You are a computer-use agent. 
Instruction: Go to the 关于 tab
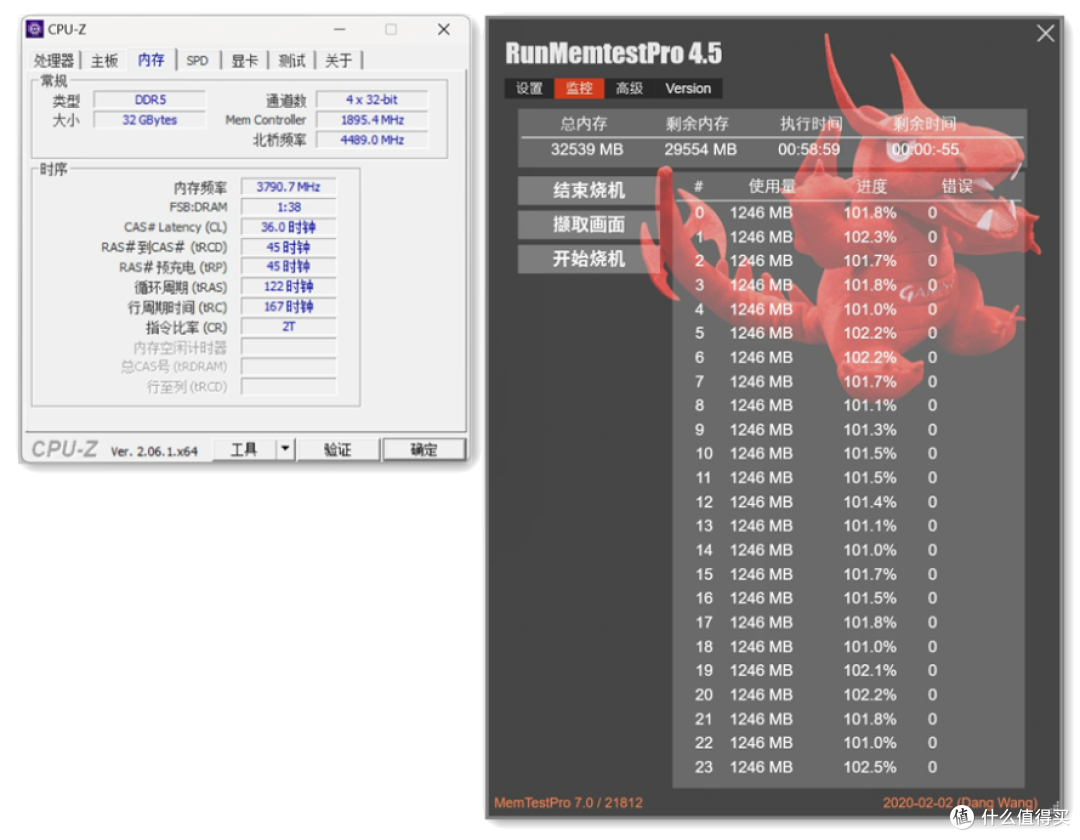[x=338, y=61]
